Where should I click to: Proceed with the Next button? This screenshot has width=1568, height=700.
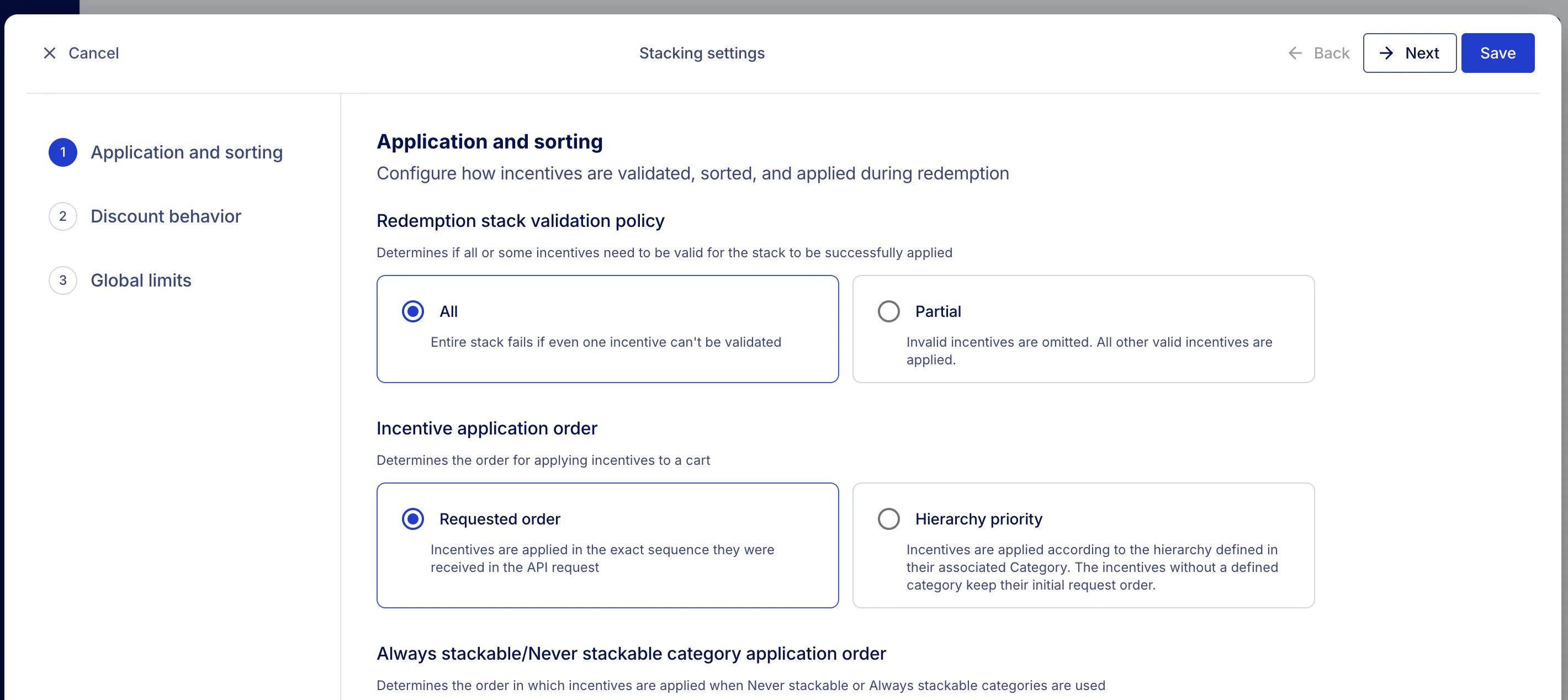(x=1409, y=53)
